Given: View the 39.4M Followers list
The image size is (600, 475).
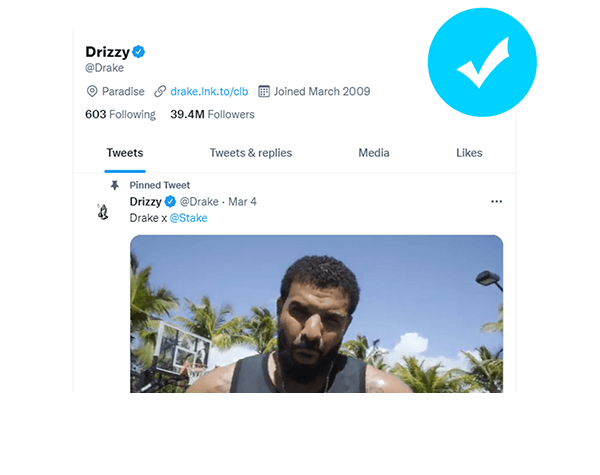Looking at the screenshot, I should [212, 115].
